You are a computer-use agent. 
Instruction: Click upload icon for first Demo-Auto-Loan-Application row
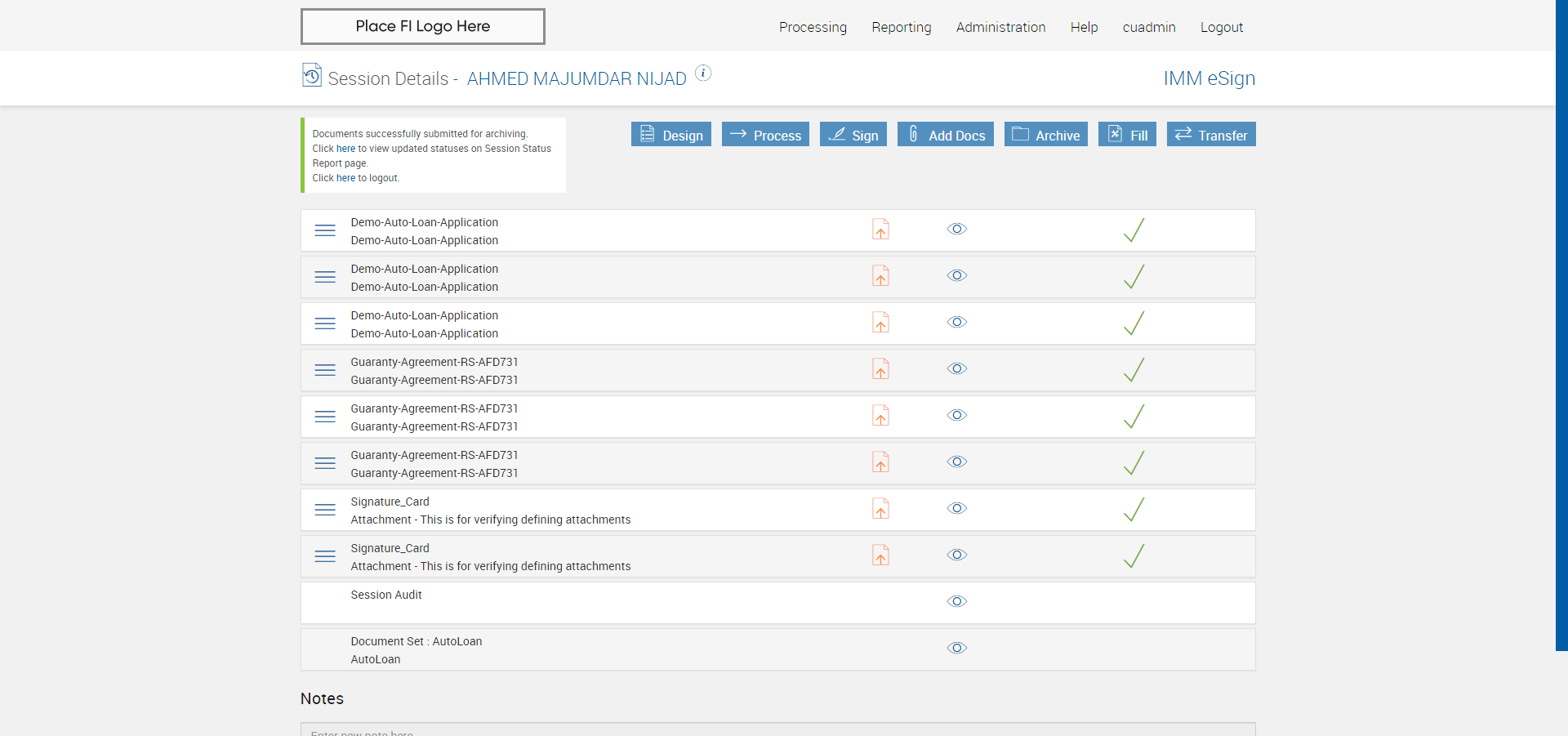tap(880, 230)
